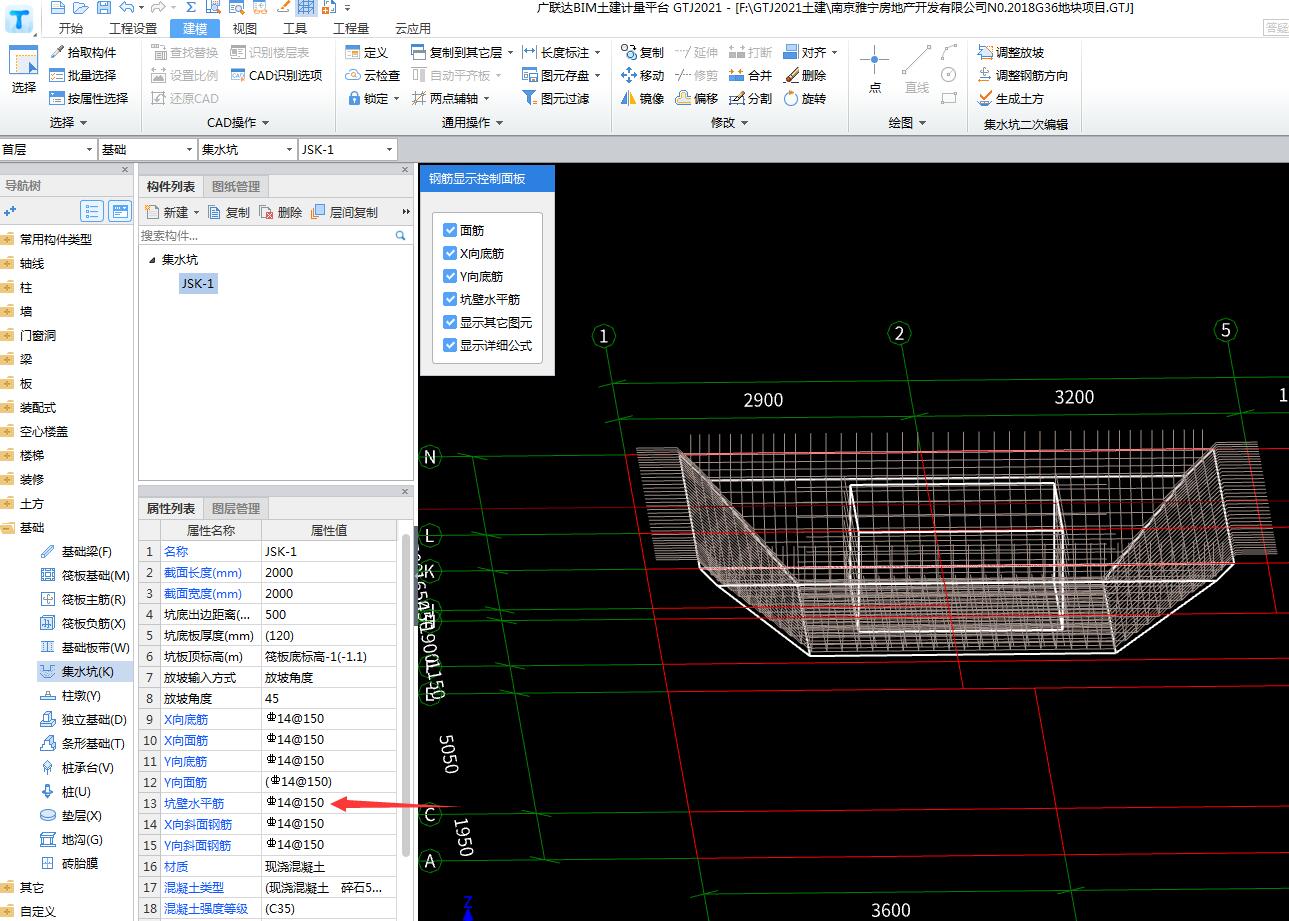Click CAD识别选项 recognition options

click(277, 75)
